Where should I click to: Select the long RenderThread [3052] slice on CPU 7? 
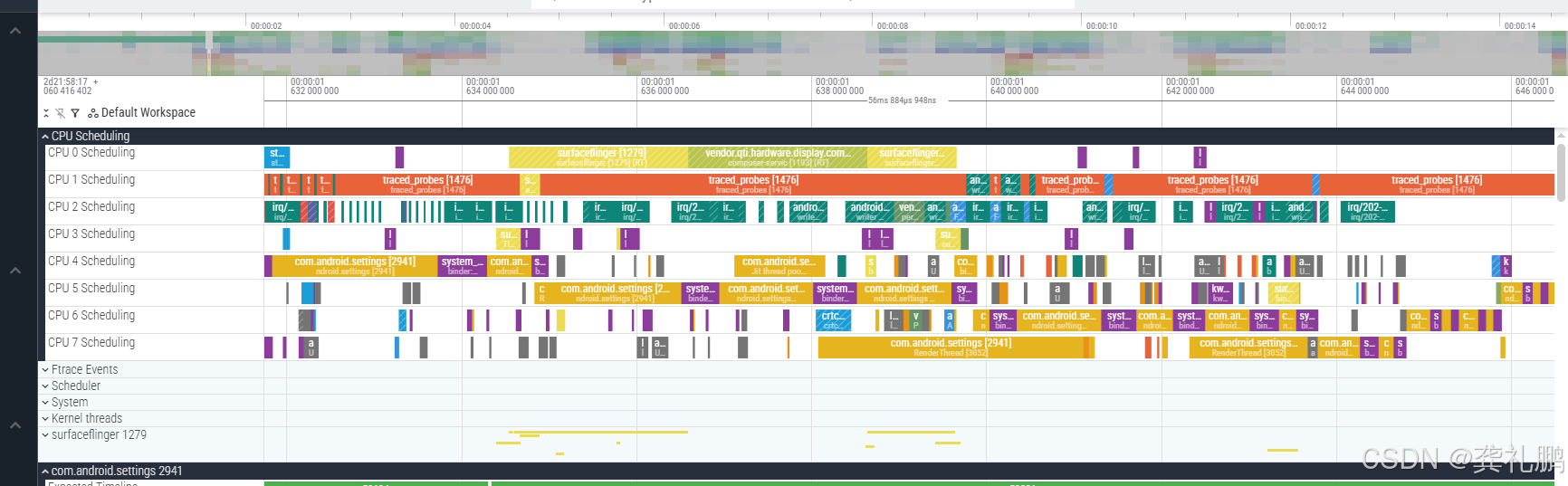(x=951, y=348)
